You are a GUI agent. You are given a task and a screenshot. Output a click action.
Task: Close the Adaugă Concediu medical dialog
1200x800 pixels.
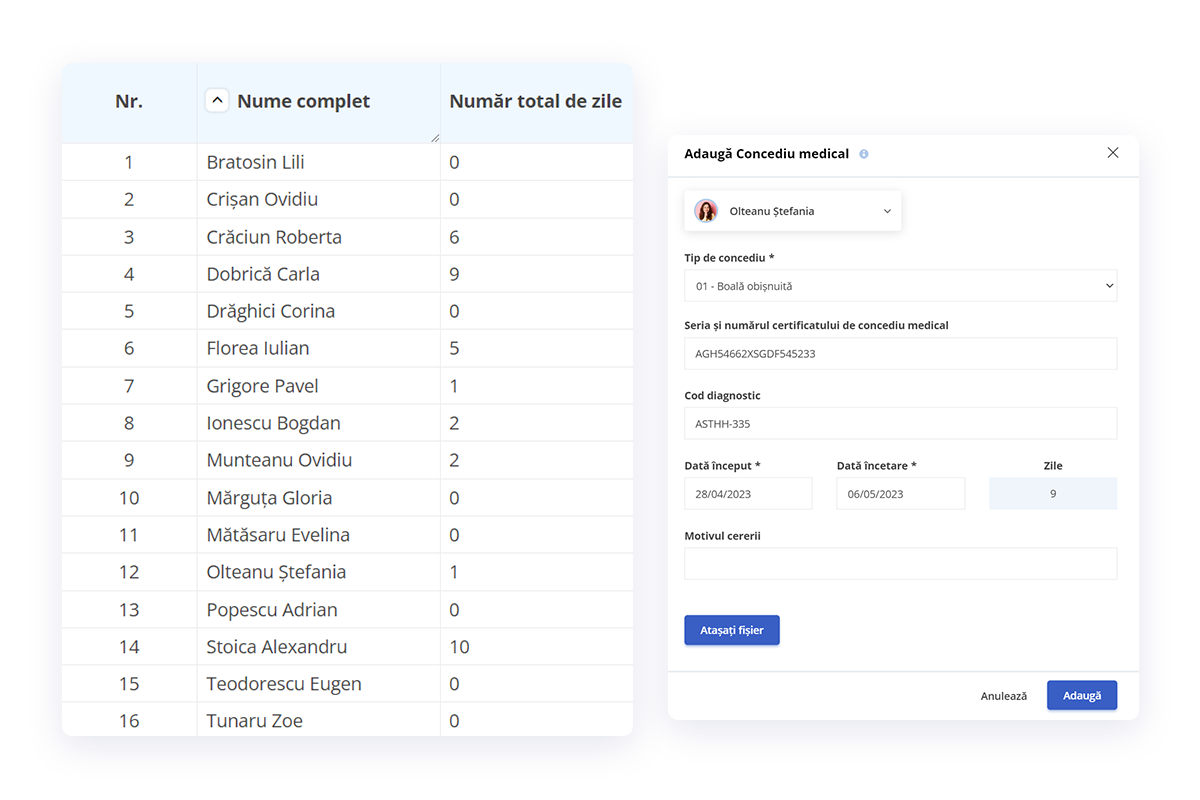click(x=1113, y=153)
